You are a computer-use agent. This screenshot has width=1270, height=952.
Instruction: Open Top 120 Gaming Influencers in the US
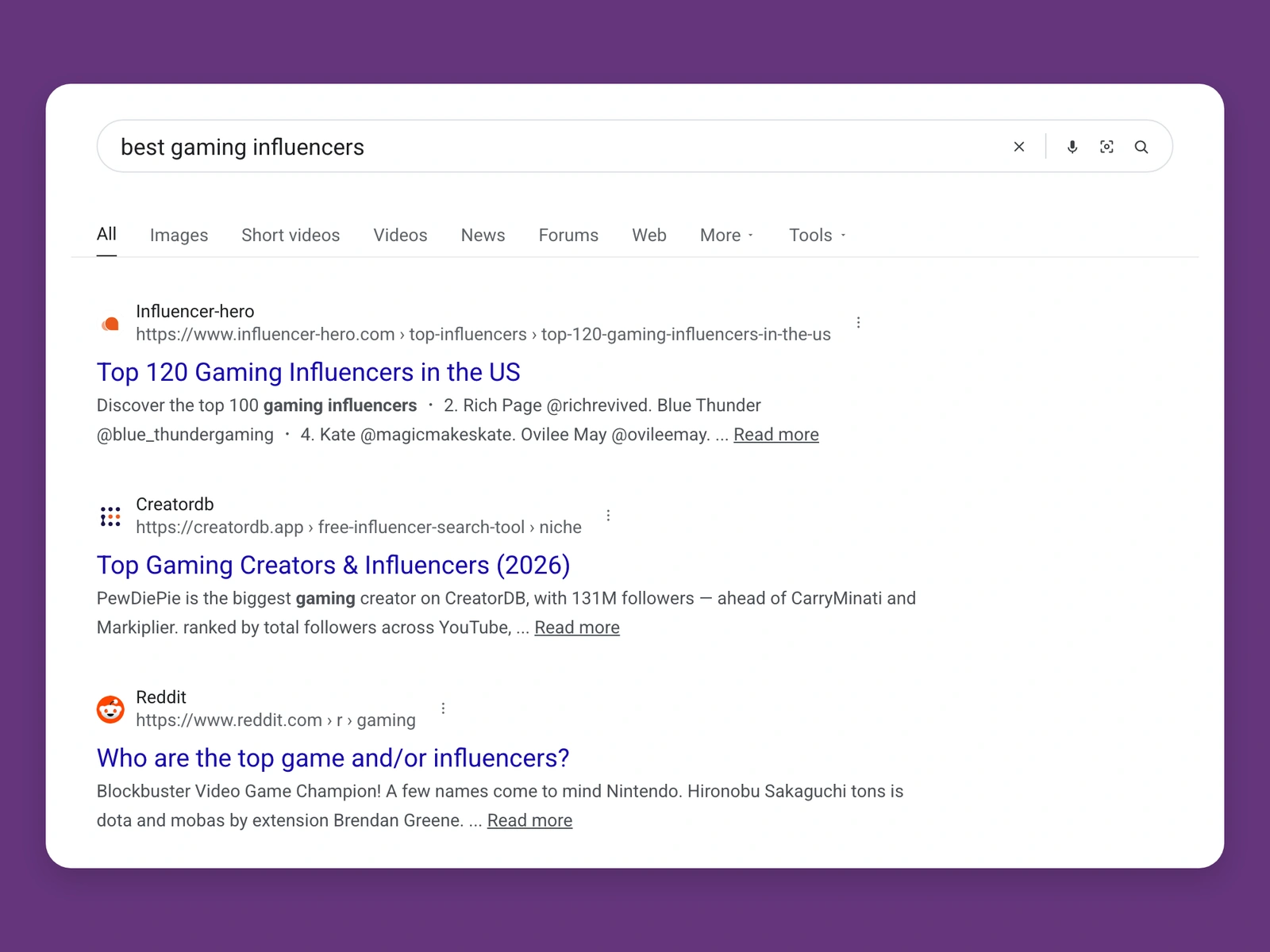click(308, 372)
